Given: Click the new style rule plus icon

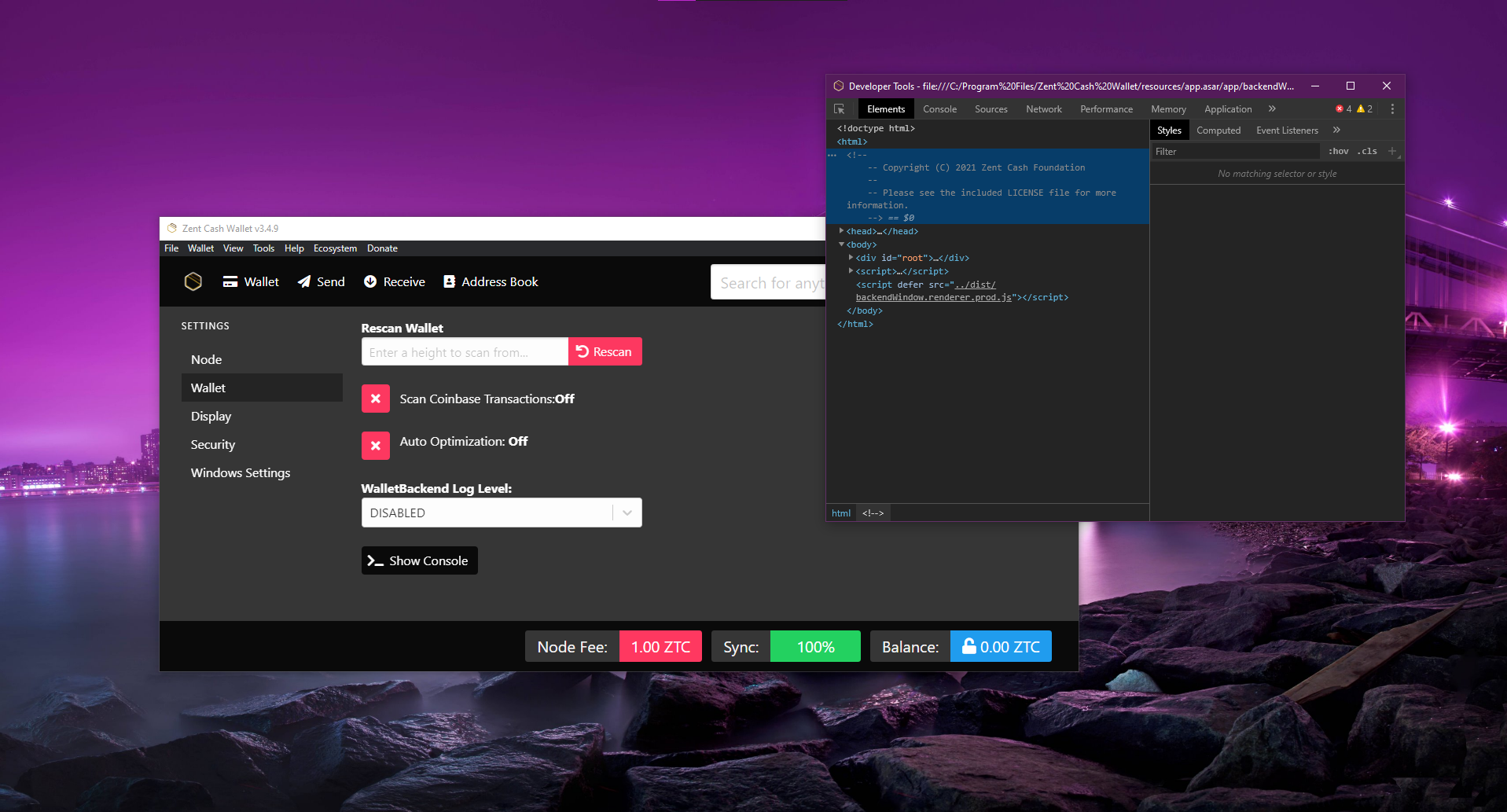Looking at the screenshot, I should [x=1392, y=151].
